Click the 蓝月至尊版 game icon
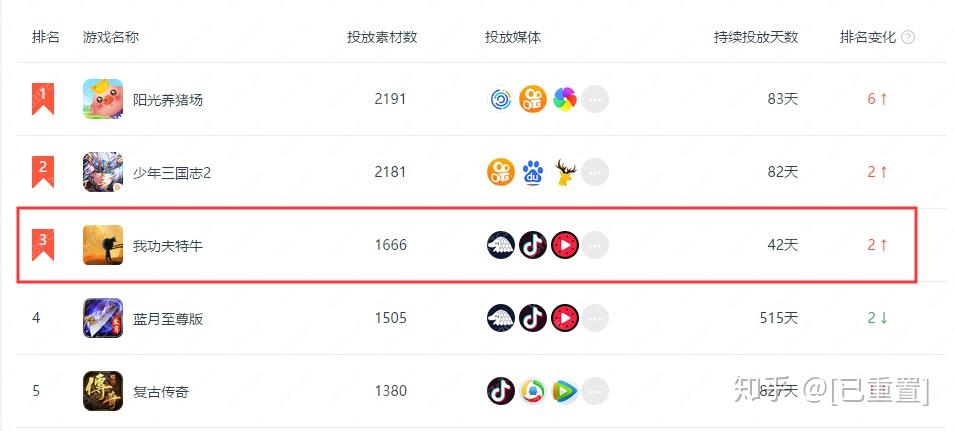This screenshot has width=954, height=431. 103,318
